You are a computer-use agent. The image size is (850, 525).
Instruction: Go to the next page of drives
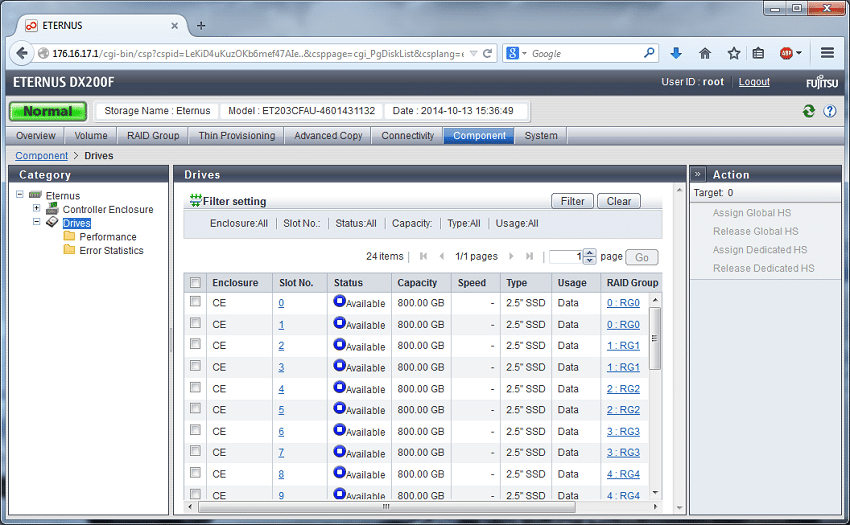[511, 256]
